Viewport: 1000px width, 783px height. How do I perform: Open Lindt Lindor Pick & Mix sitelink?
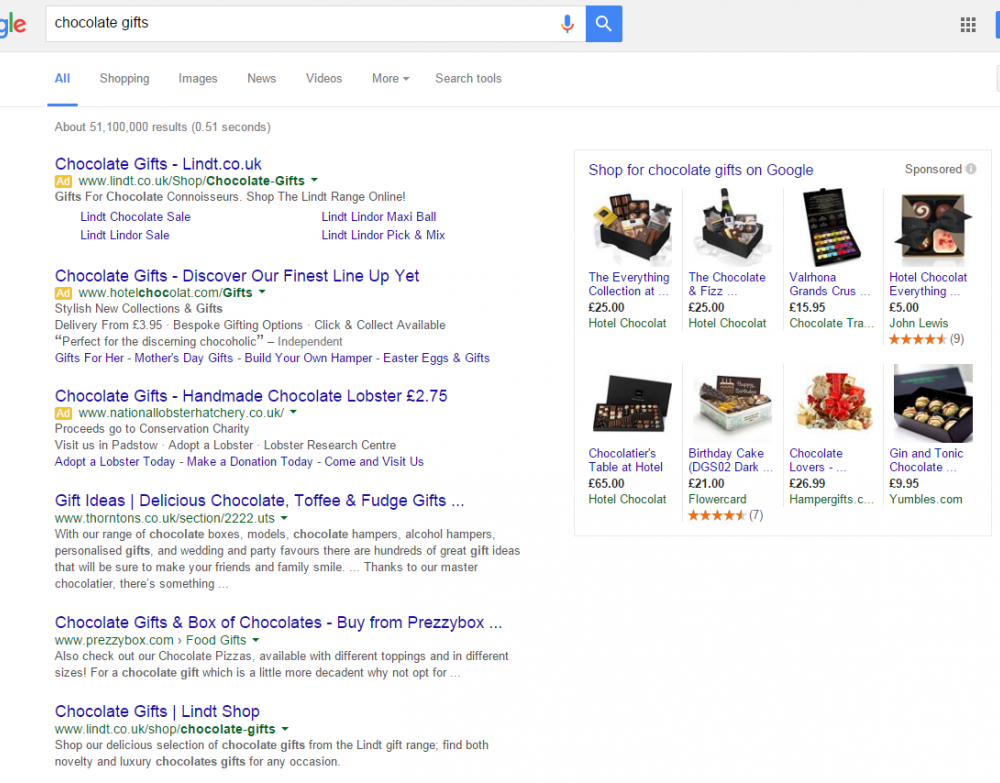[383, 235]
